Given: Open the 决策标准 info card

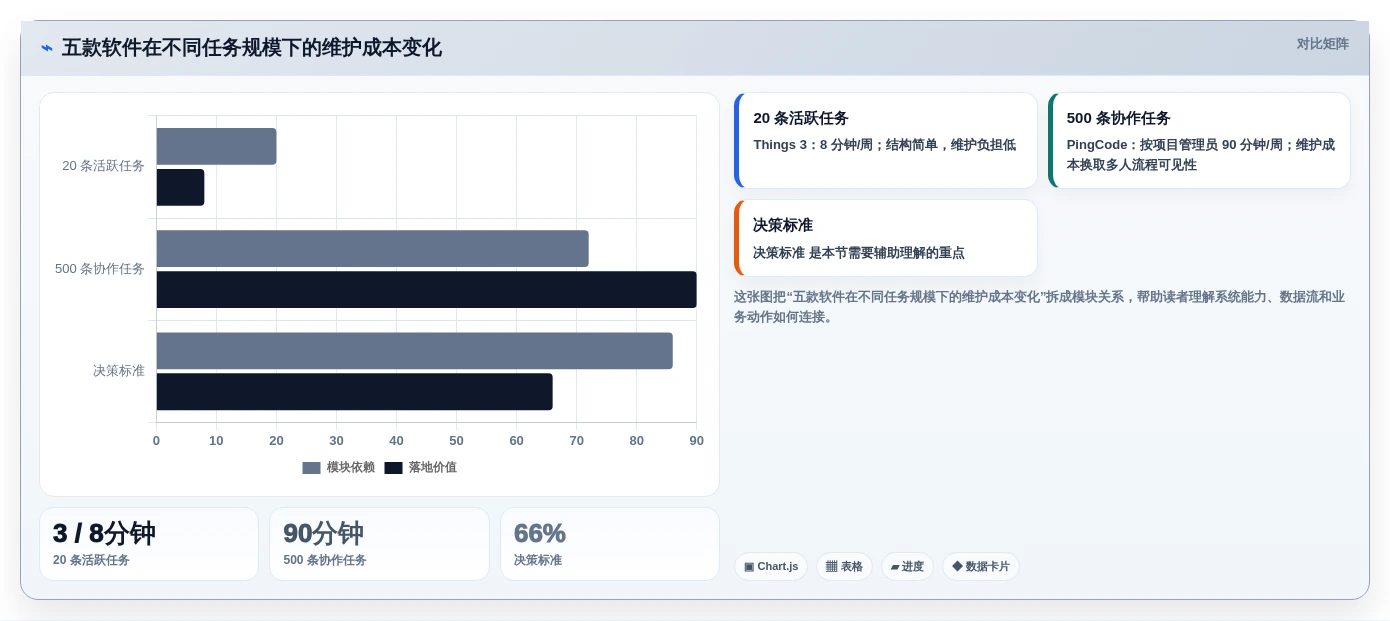Looking at the screenshot, I should [886, 238].
